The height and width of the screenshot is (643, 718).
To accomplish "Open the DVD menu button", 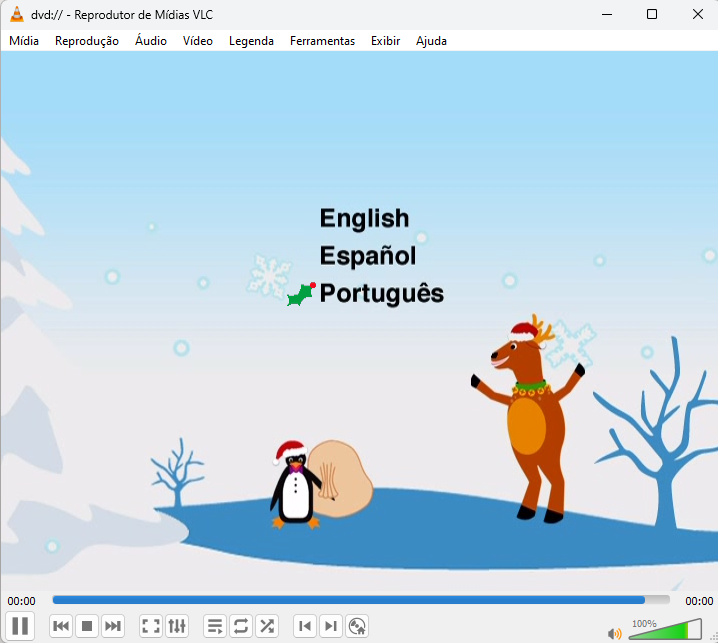I will click(357, 626).
